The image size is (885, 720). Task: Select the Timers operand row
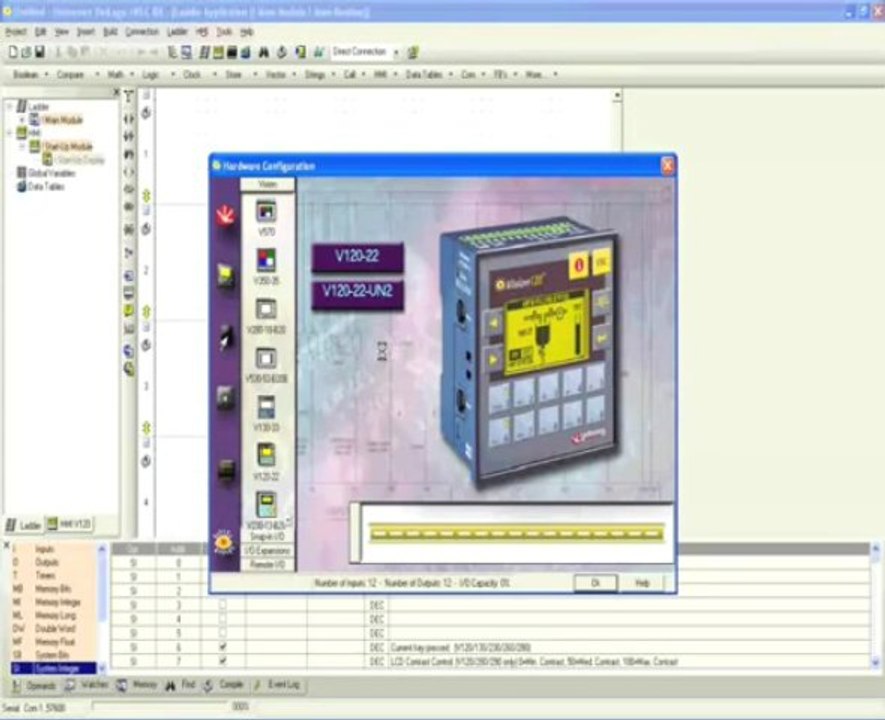[x=54, y=575]
